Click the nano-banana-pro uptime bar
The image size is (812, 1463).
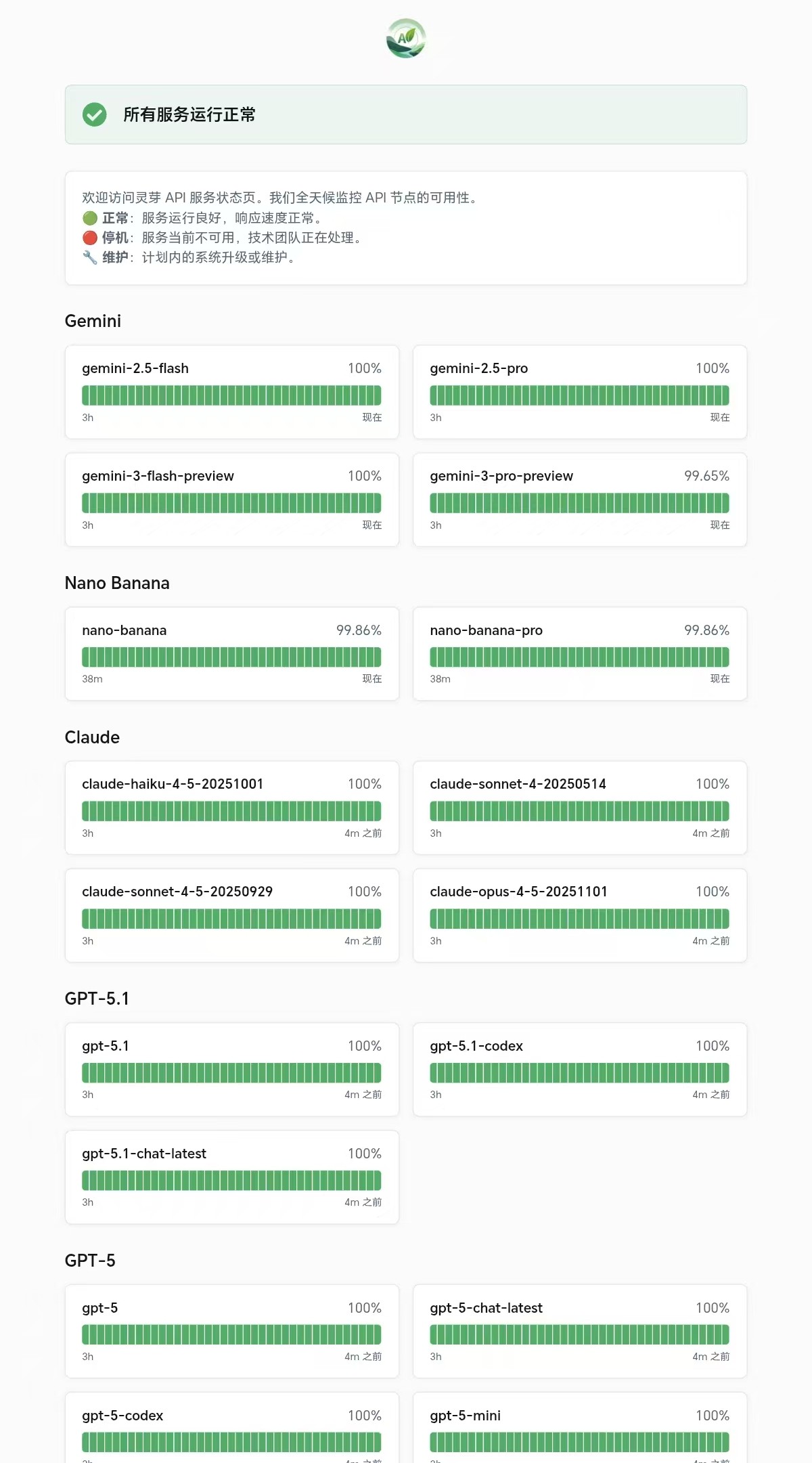[x=579, y=657]
